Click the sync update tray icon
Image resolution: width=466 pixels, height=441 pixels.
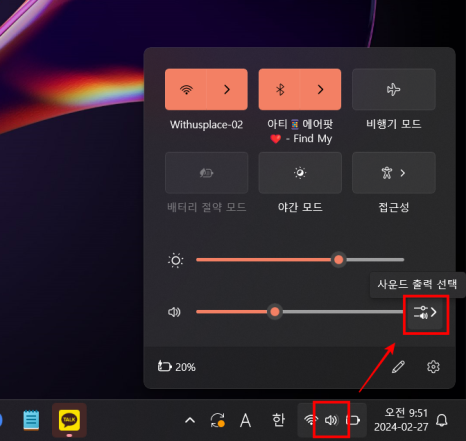(218, 420)
